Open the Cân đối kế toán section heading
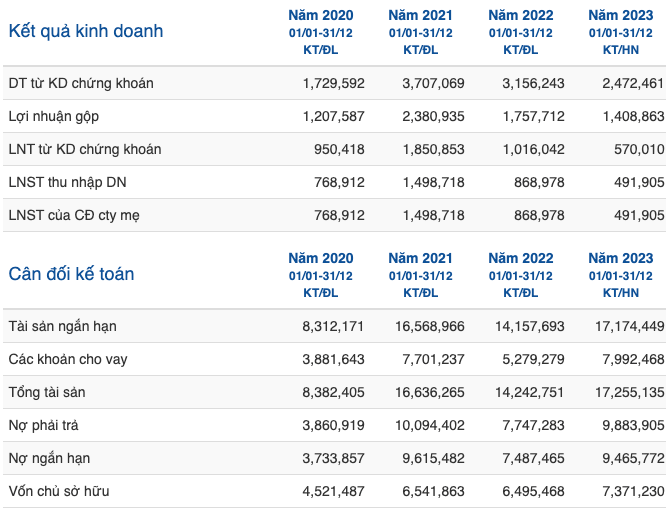 click(x=71, y=274)
